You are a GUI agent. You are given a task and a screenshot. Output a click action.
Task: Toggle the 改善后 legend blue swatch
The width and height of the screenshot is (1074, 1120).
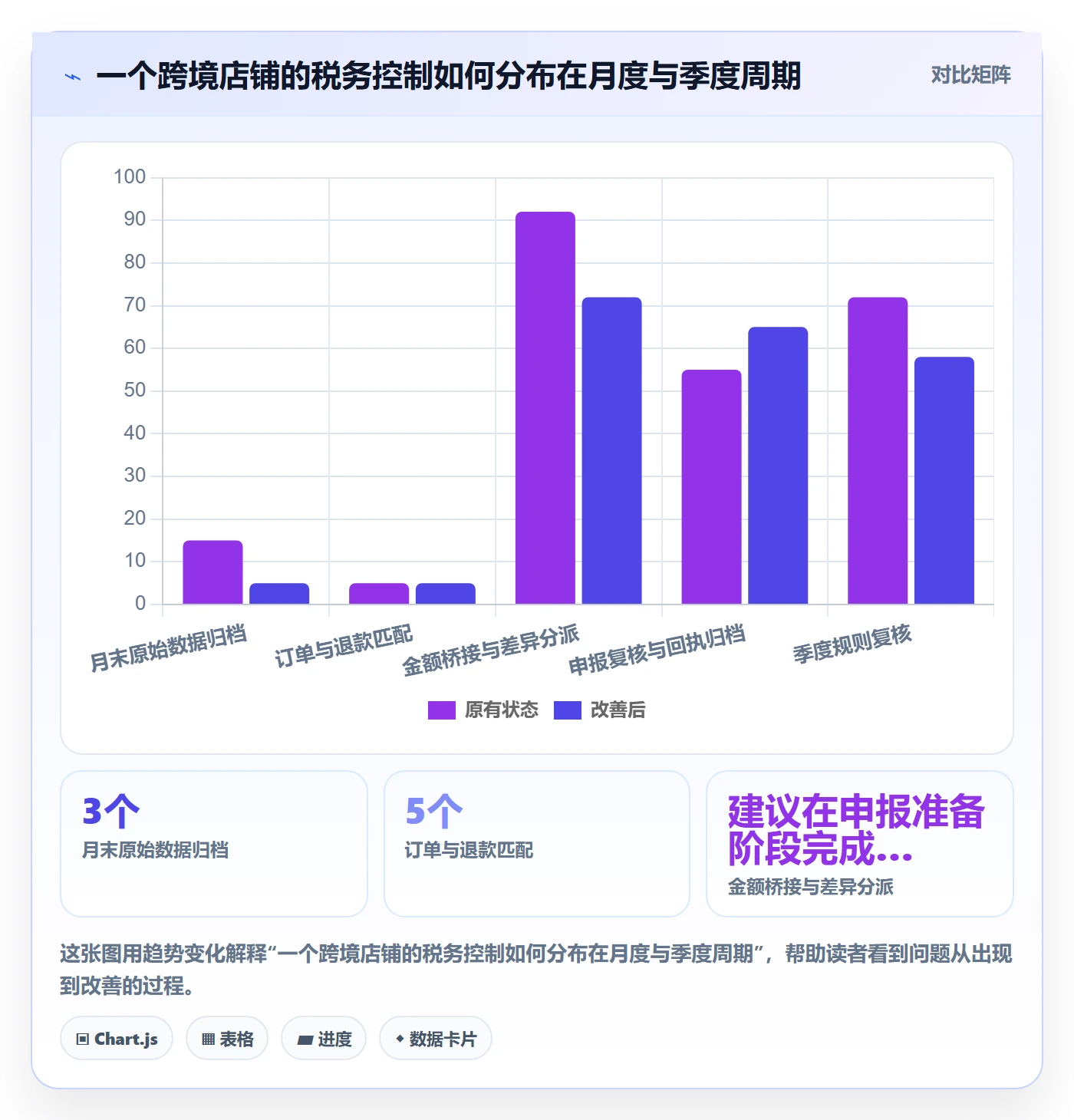[567, 710]
